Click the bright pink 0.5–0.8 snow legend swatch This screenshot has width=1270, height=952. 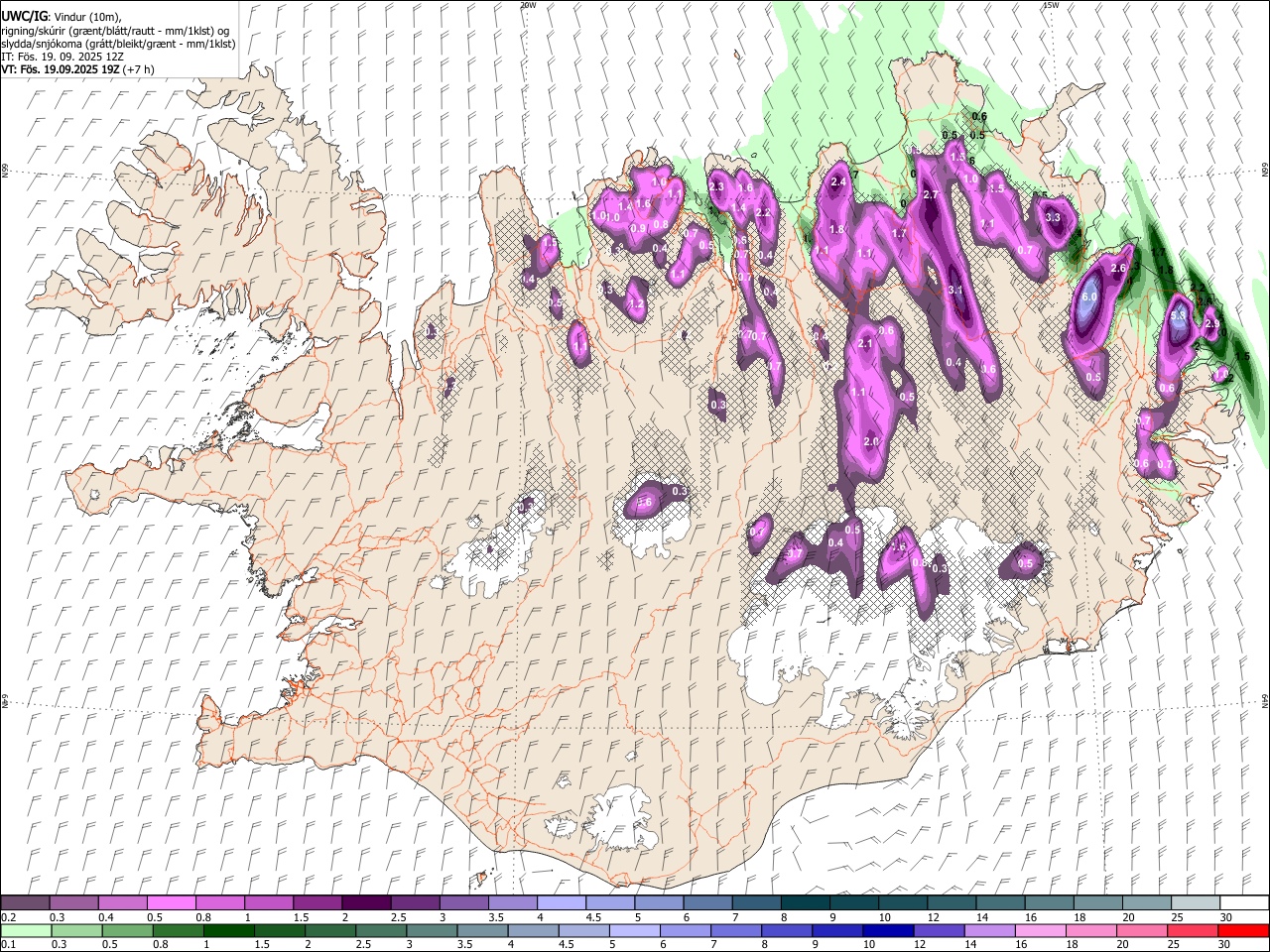tap(171, 903)
